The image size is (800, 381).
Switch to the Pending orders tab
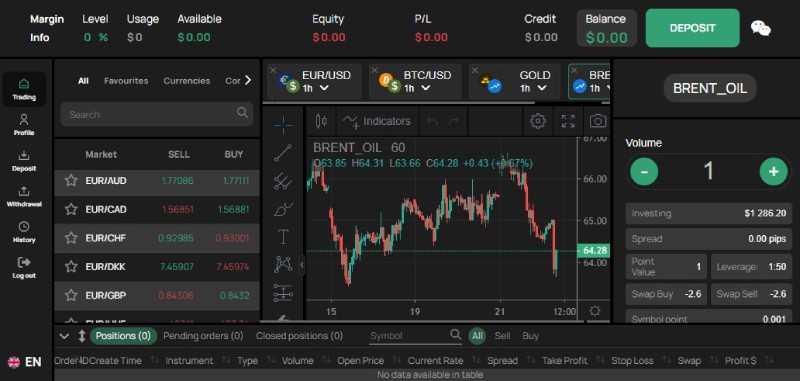click(x=203, y=336)
